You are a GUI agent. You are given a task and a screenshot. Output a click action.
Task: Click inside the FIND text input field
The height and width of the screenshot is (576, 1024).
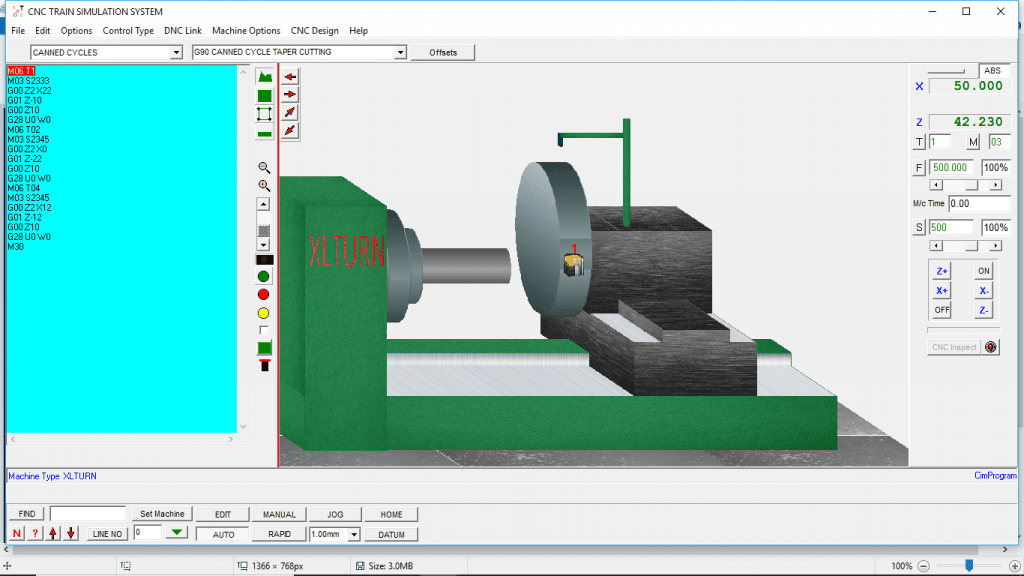tap(88, 513)
